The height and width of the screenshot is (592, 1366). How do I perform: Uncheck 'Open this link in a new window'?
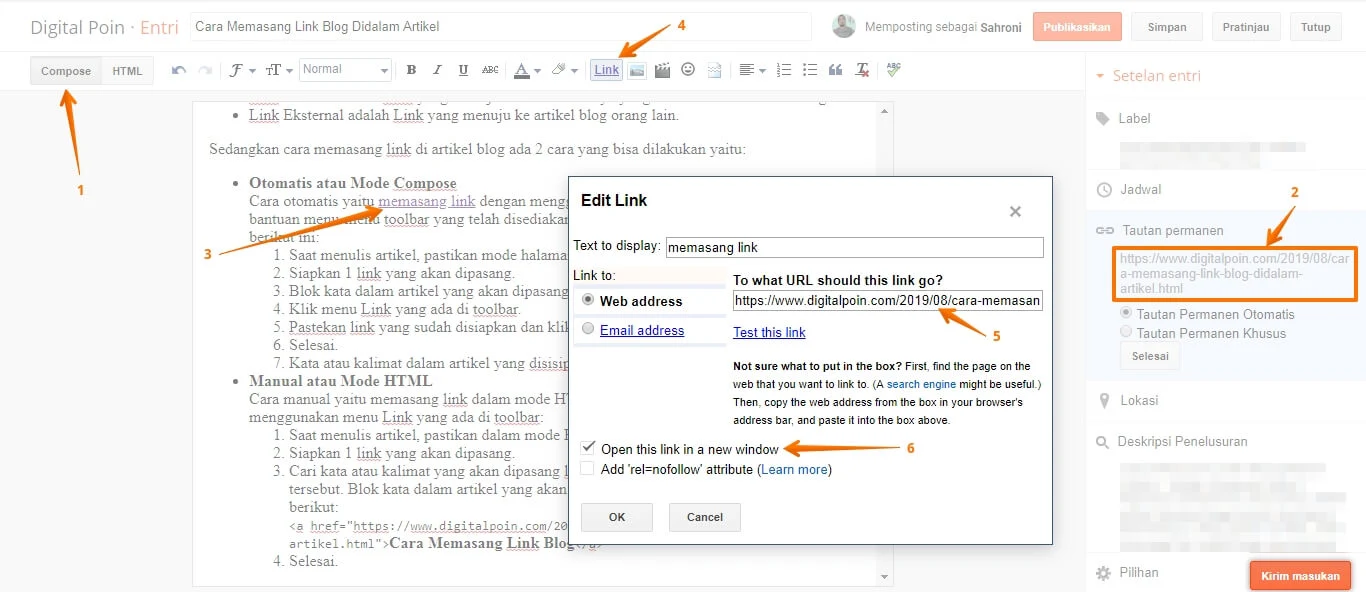click(x=587, y=448)
